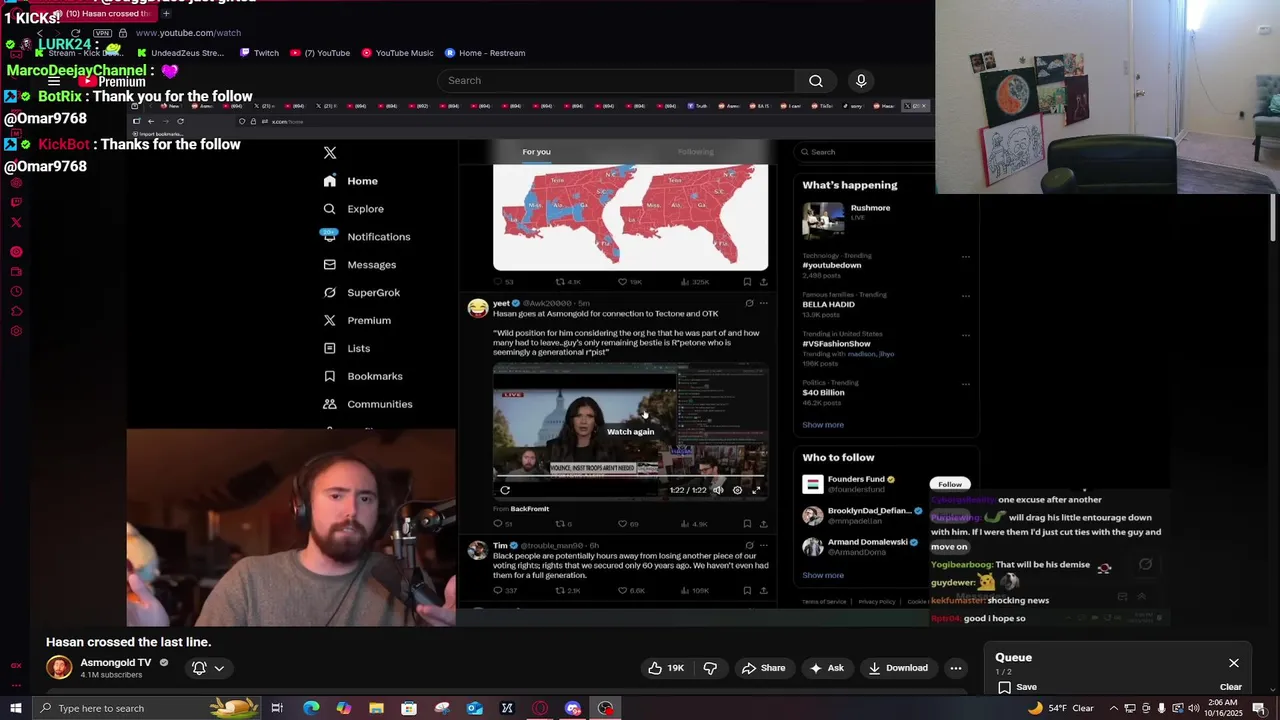This screenshot has width=1280, height=720.
Task: Select Home in X sidebar in video
Action: click(351, 181)
